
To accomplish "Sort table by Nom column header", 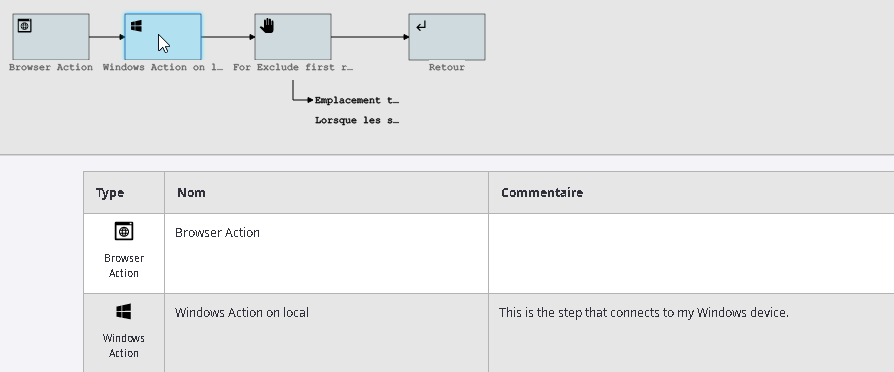I will coord(326,193).
